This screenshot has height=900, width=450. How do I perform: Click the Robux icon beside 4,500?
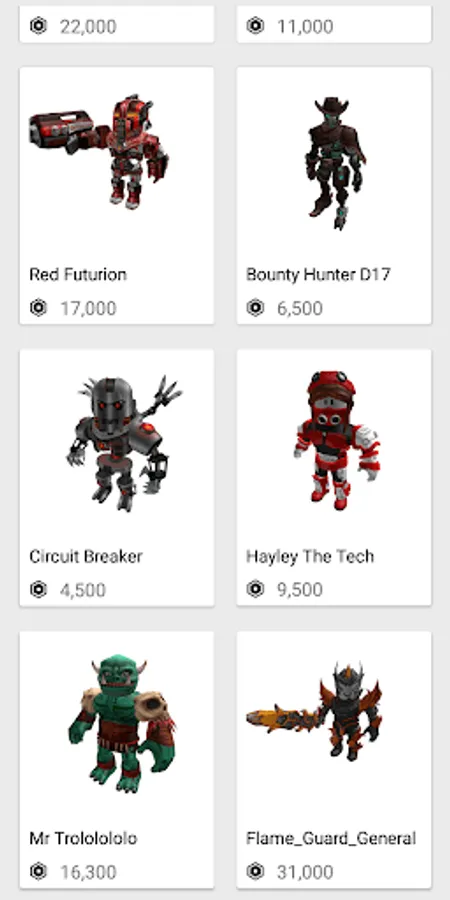38,589
